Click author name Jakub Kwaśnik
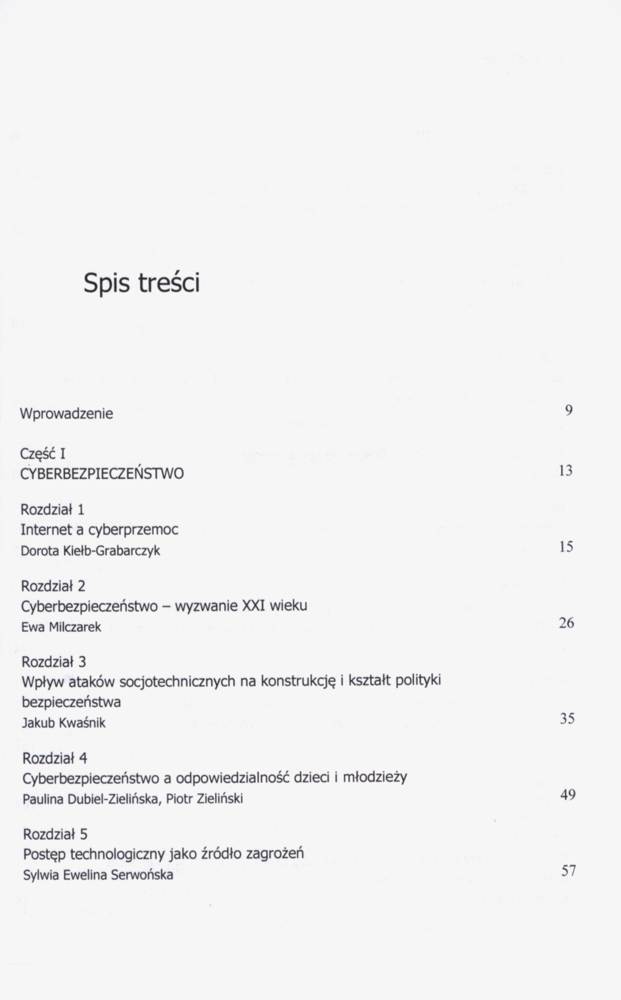The height and width of the screenshot is (1000, 621). (x=63, y=721)
